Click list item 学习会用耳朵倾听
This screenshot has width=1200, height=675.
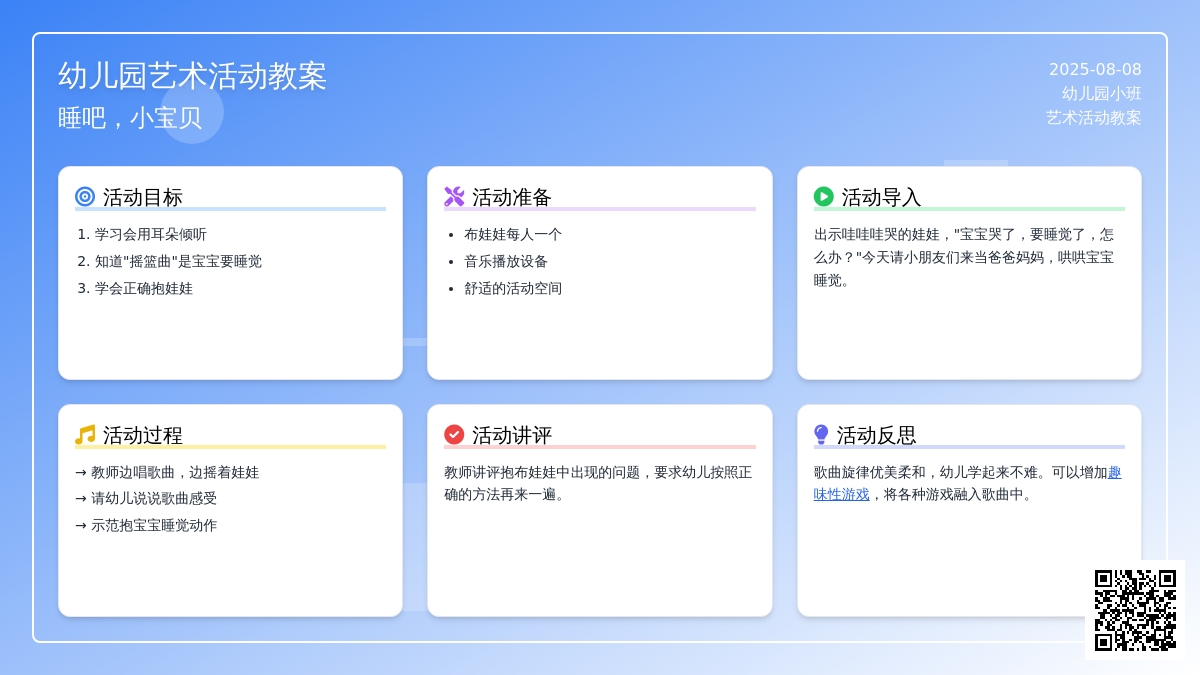(x=151, y=235)
